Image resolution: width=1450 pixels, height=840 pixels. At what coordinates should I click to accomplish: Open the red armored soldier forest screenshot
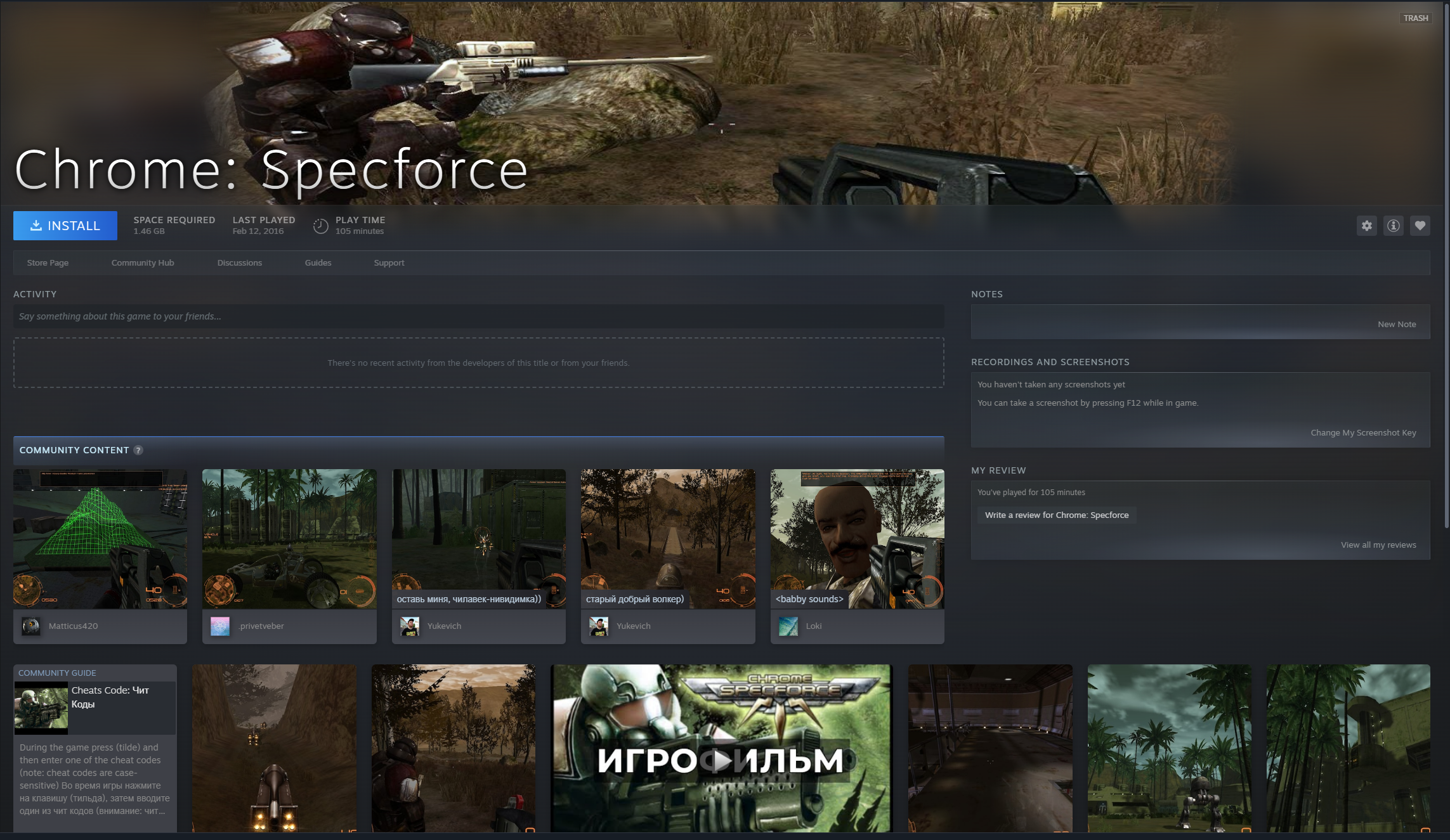[x=454, y=748]
